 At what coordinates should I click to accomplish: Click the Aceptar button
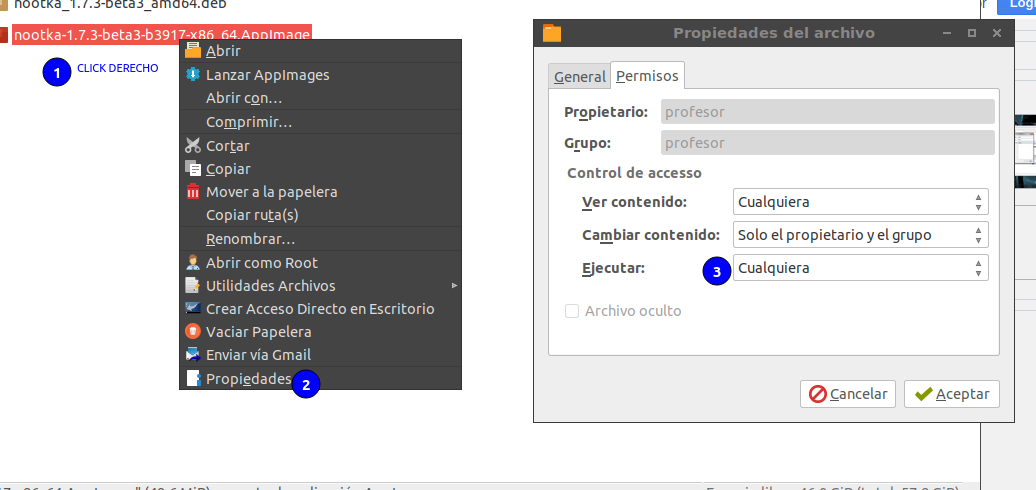pyautogui.click(x=951, y=394)
